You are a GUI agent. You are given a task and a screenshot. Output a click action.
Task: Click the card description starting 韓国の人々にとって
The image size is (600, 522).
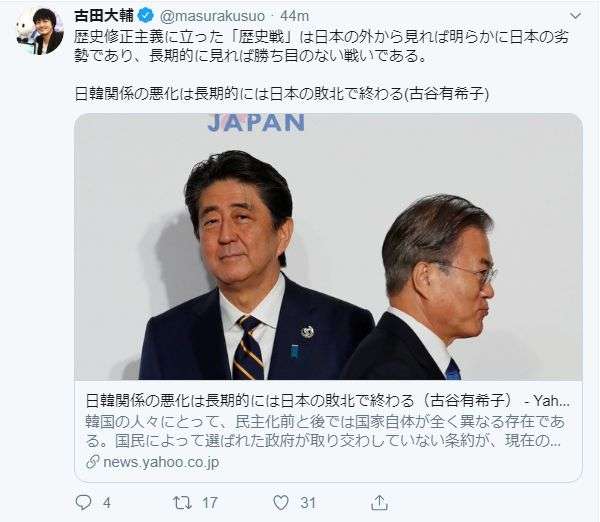pyautogui.click(x=325, y=431)
